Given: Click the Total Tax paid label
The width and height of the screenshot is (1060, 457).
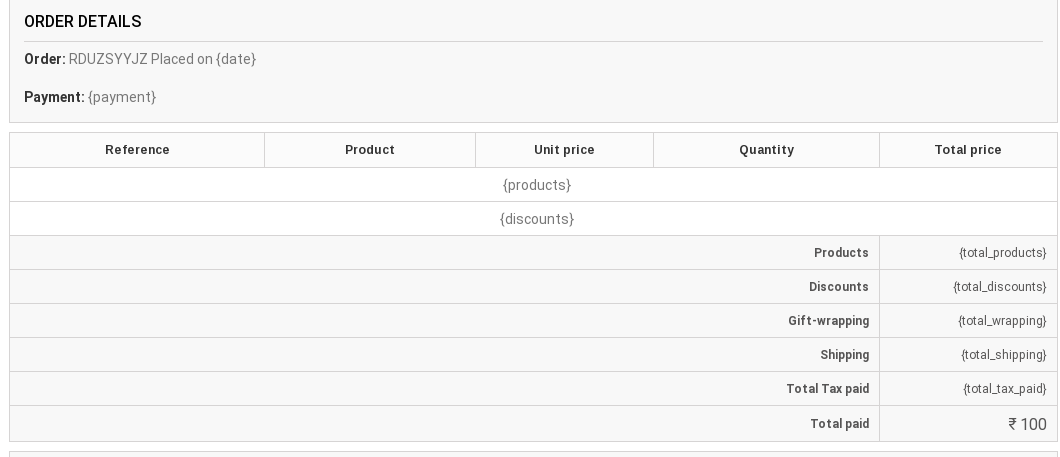Looking at the screenshot, I should click(827, 389).
